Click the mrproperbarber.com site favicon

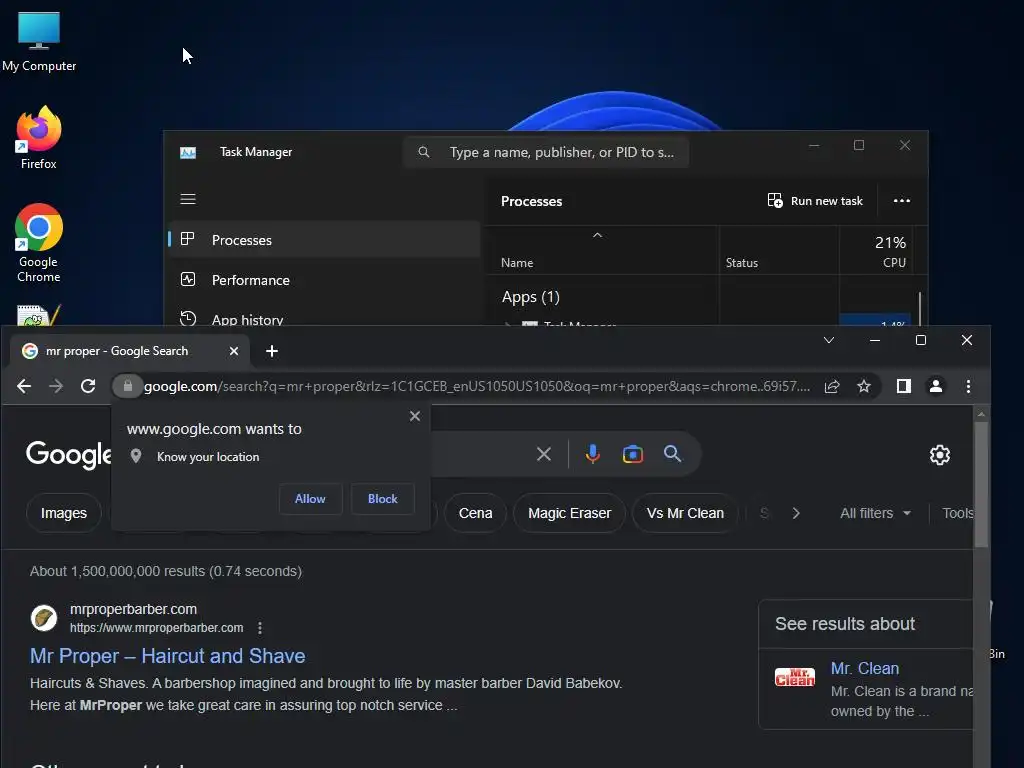click(x=44, y=617)
